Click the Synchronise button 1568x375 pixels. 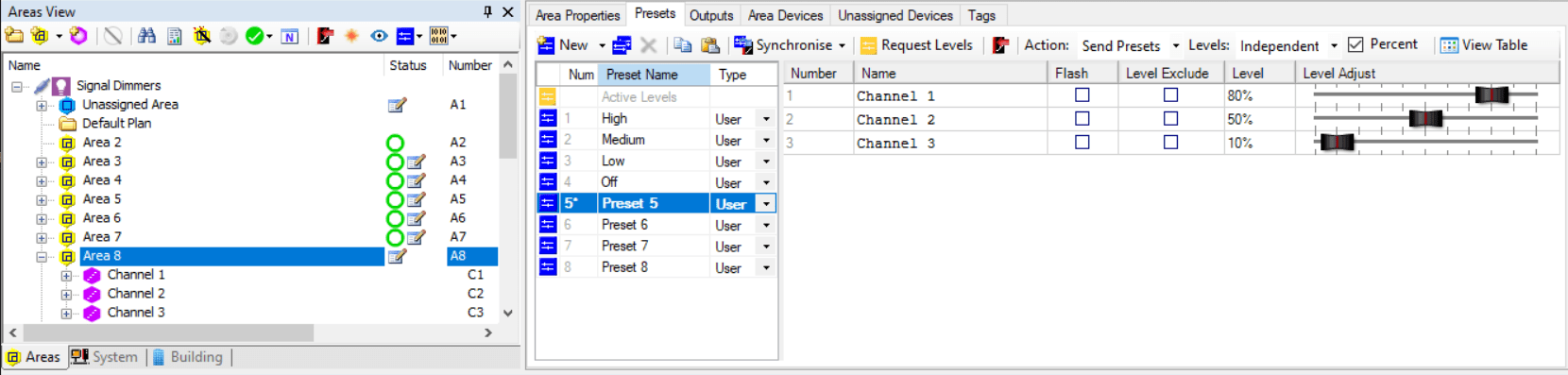(783, 44)
